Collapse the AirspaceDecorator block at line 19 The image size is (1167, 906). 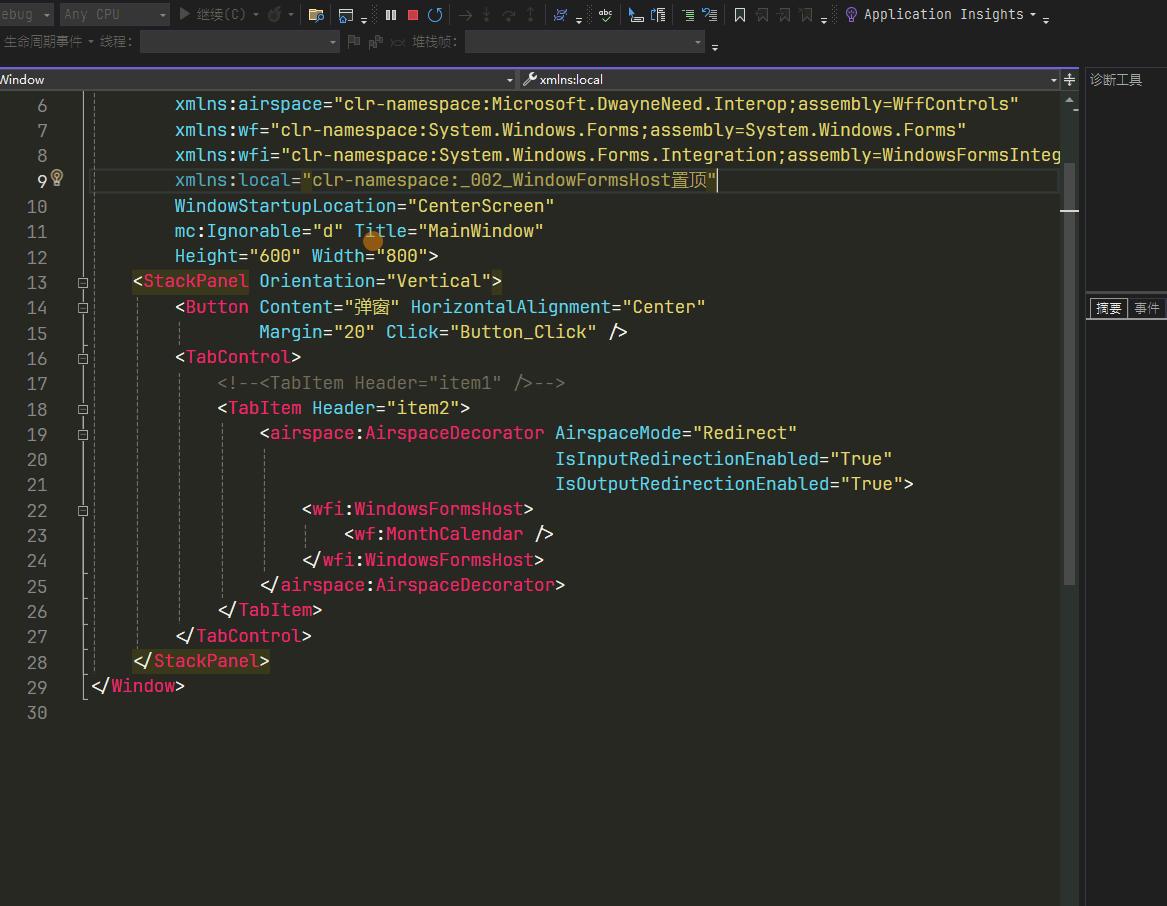pyautogui.click(x=83, y=435)
